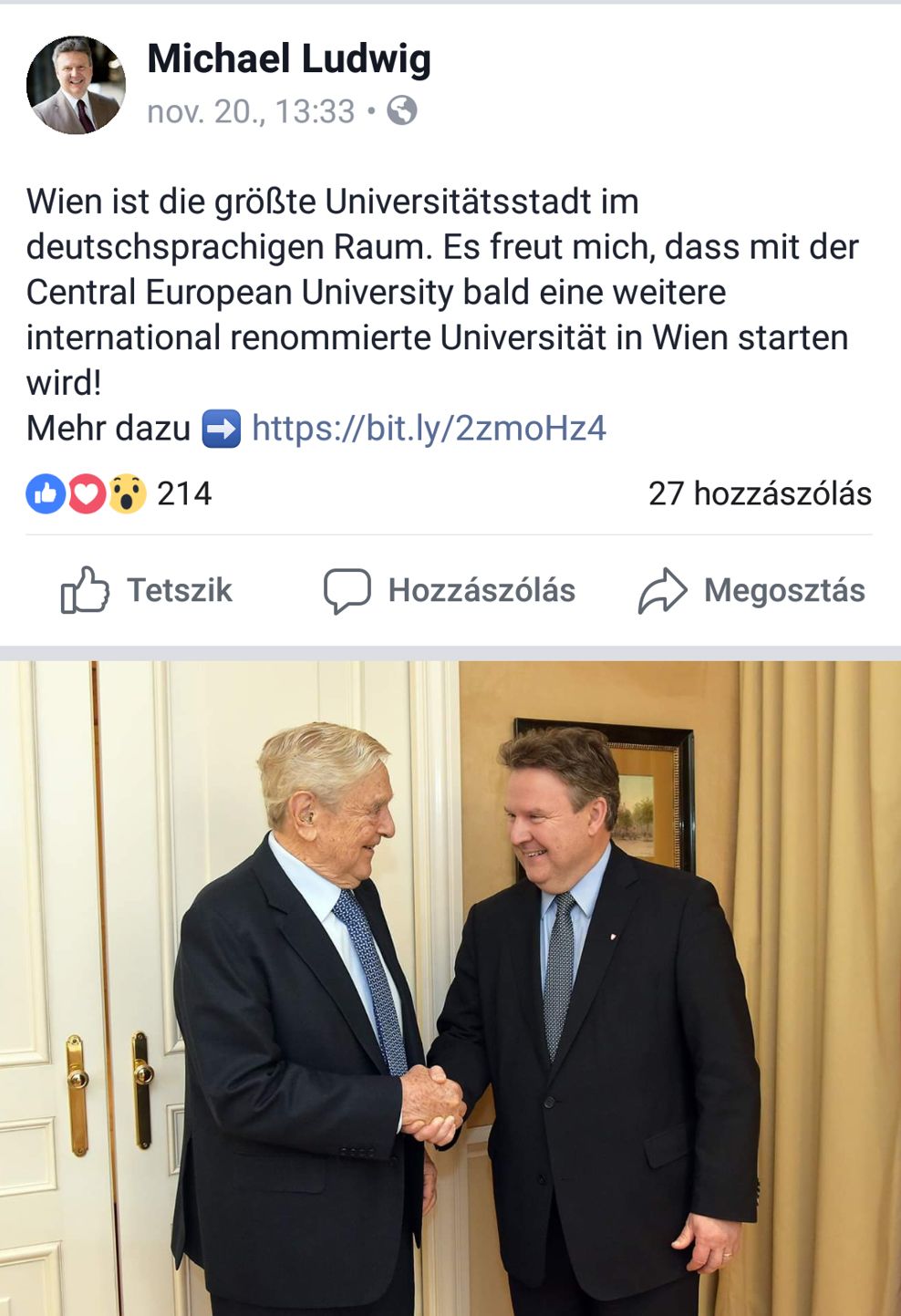The height and width of the screenshot is (1316, 901).
Task: View the red heart reaction icon
Action: tap(87, 493)
